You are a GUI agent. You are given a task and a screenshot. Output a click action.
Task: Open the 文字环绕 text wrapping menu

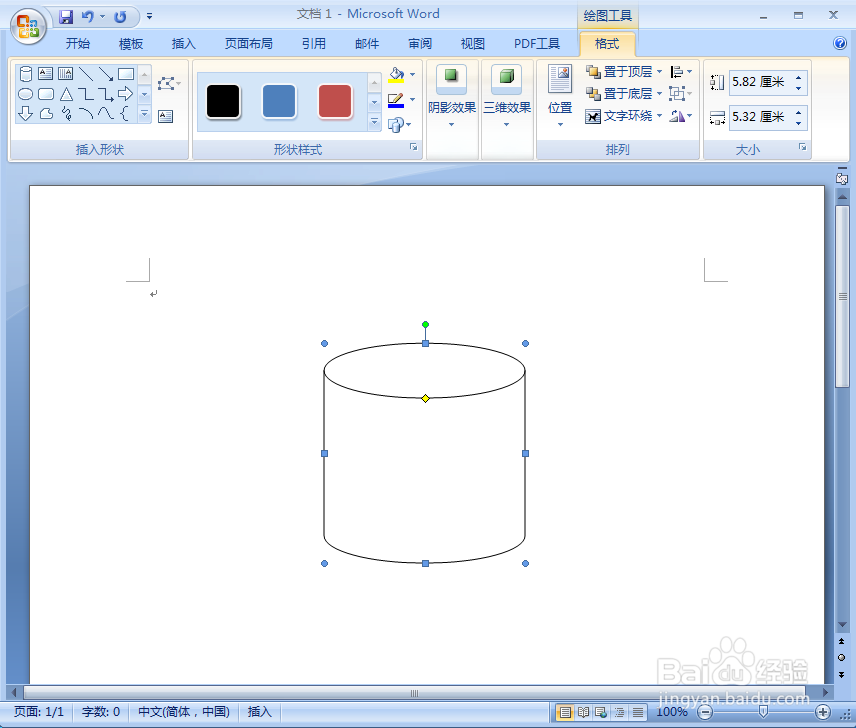[624, 116]
